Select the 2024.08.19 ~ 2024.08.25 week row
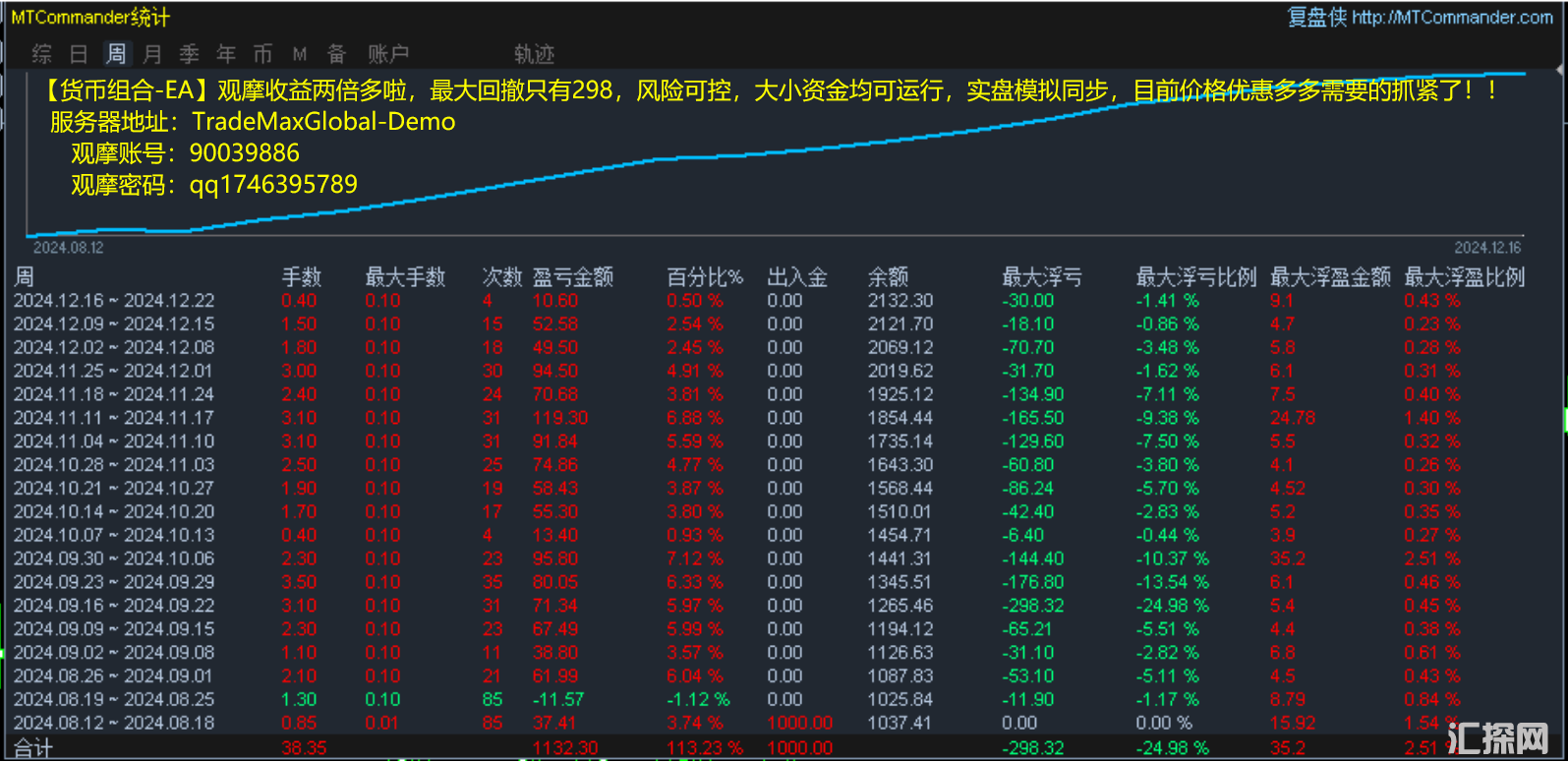 click(114, 699)
